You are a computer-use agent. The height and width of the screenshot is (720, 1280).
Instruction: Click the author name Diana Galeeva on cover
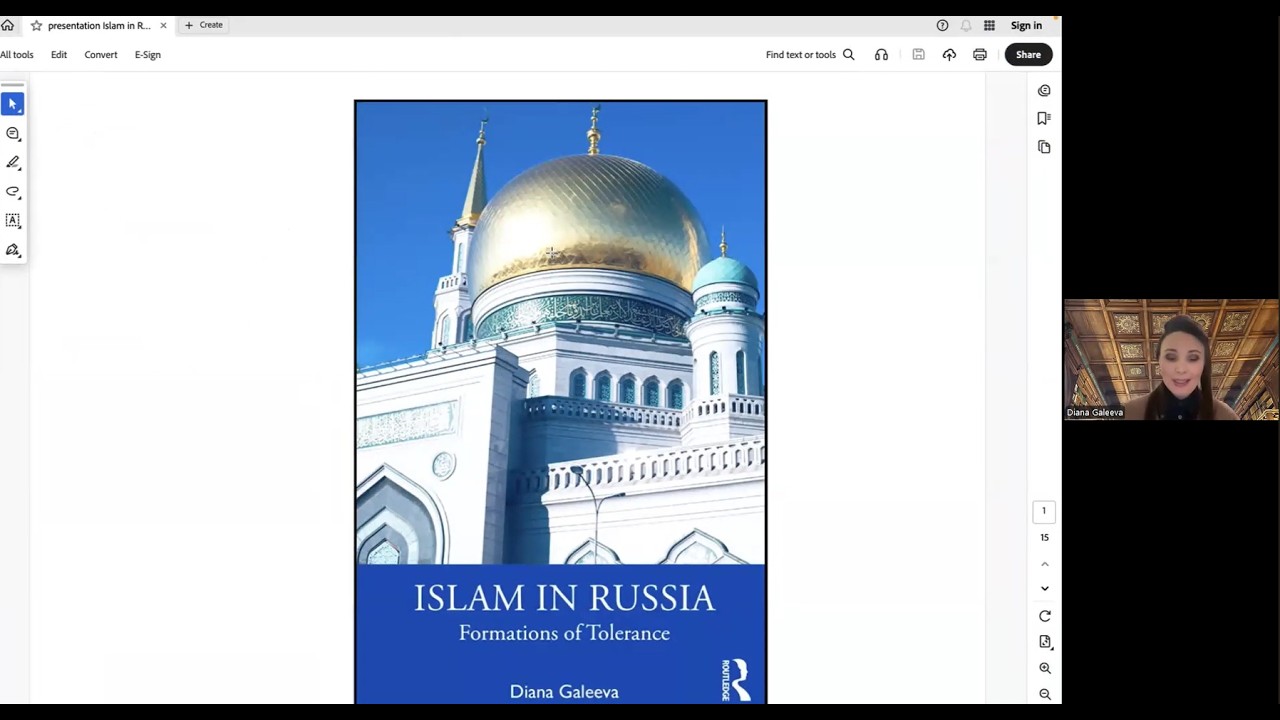click(x=564, y=692)
